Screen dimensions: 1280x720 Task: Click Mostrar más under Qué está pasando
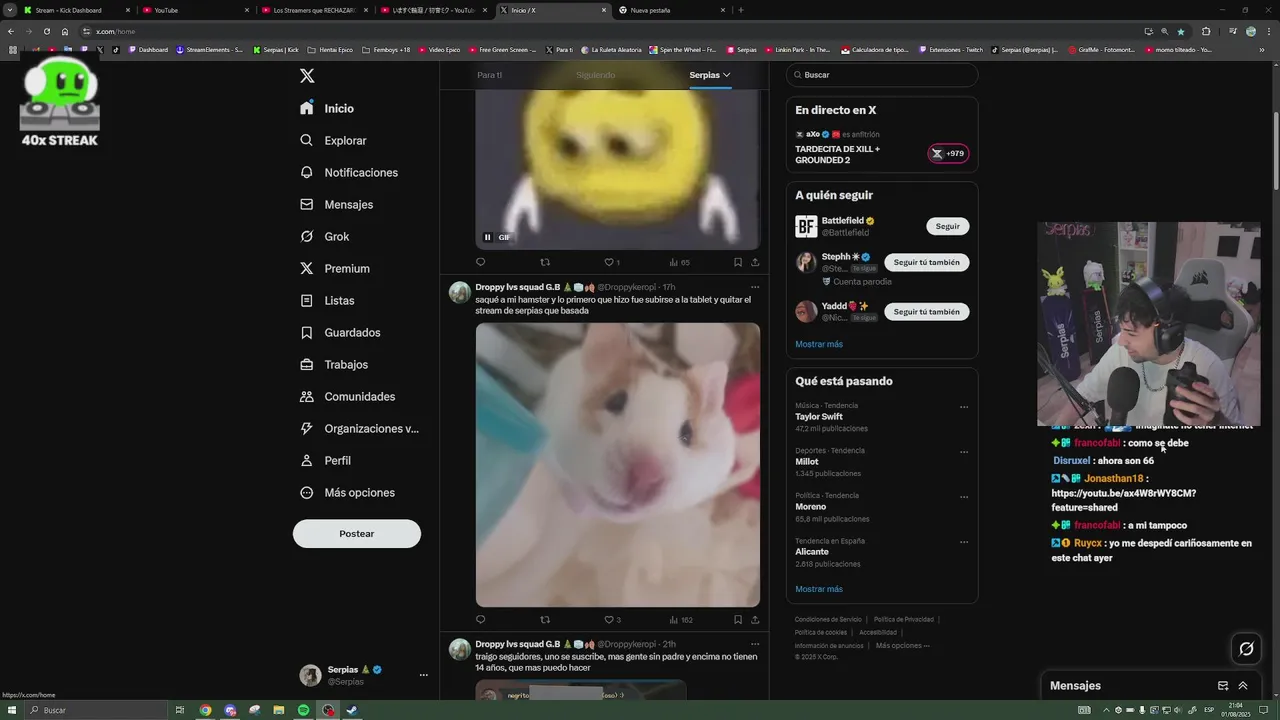click(x=819, y=589)
